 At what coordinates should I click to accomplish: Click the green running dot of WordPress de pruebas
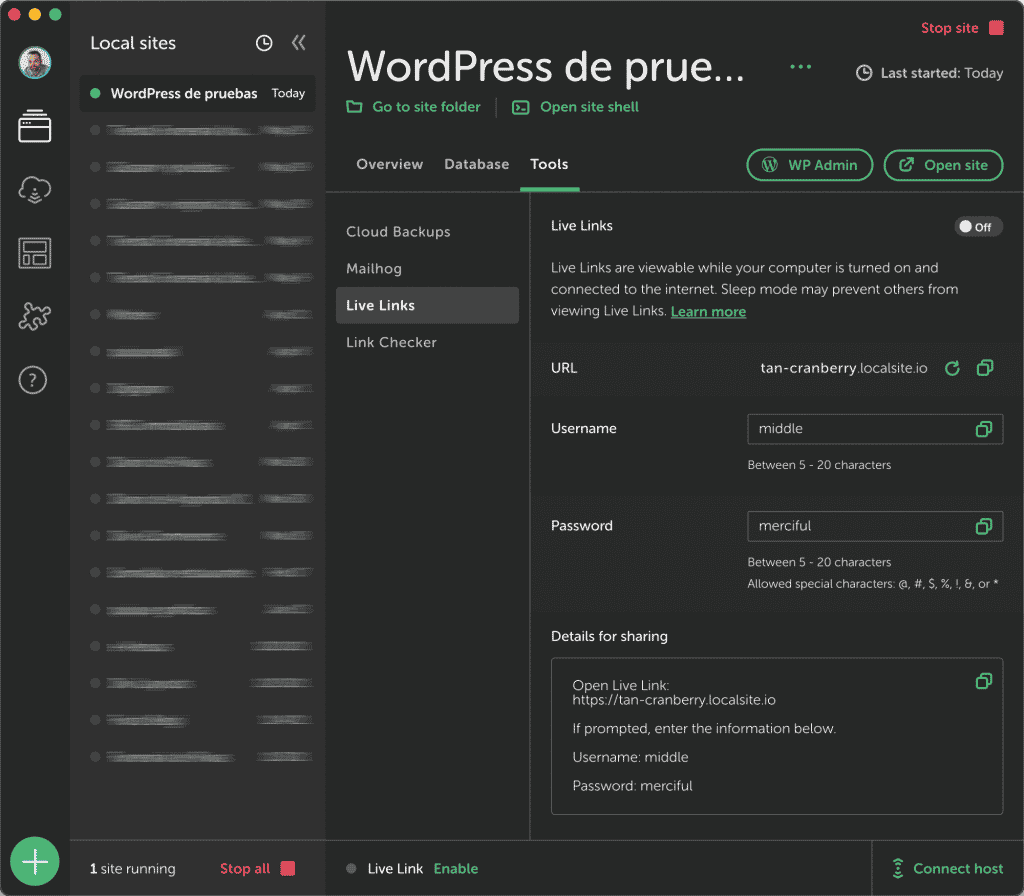pyautogui.click(x=95, y=93)
